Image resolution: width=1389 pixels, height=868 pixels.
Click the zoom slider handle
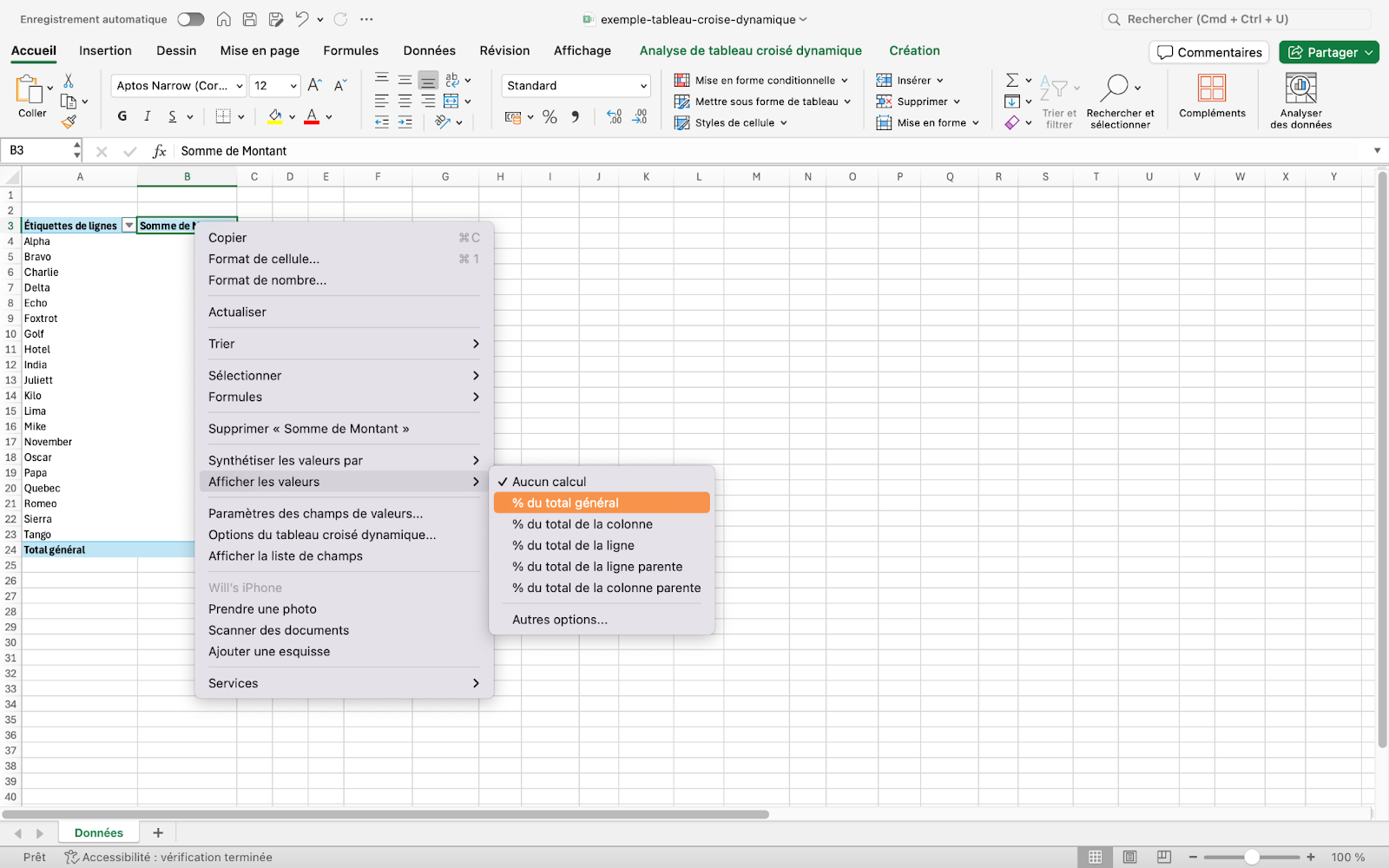point(1251,857)
